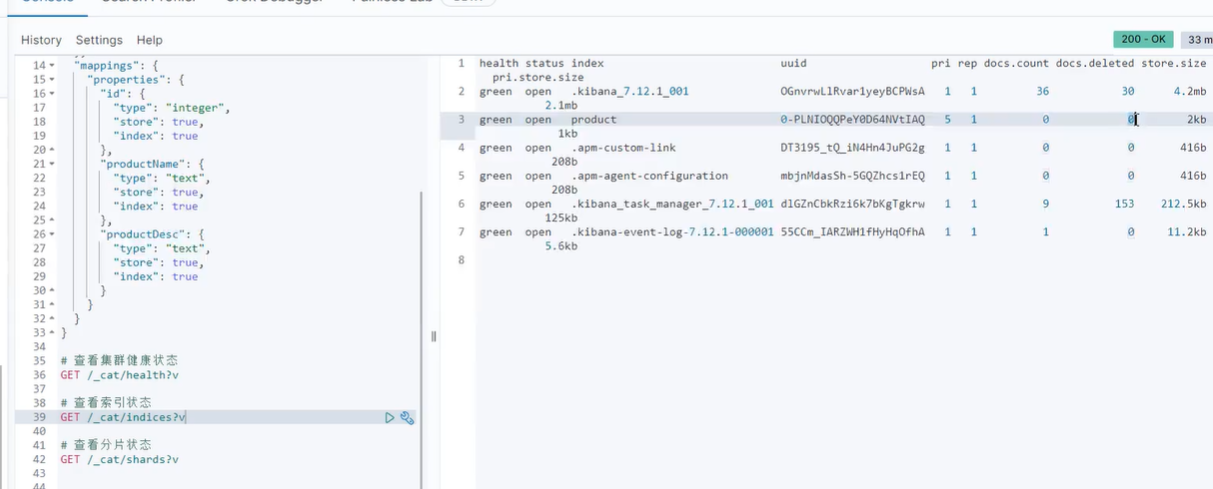This screenshot has height=489, width=1213.
Task: Send the GET /_cat/indices?v request with play icon
Action: [390, 418]
